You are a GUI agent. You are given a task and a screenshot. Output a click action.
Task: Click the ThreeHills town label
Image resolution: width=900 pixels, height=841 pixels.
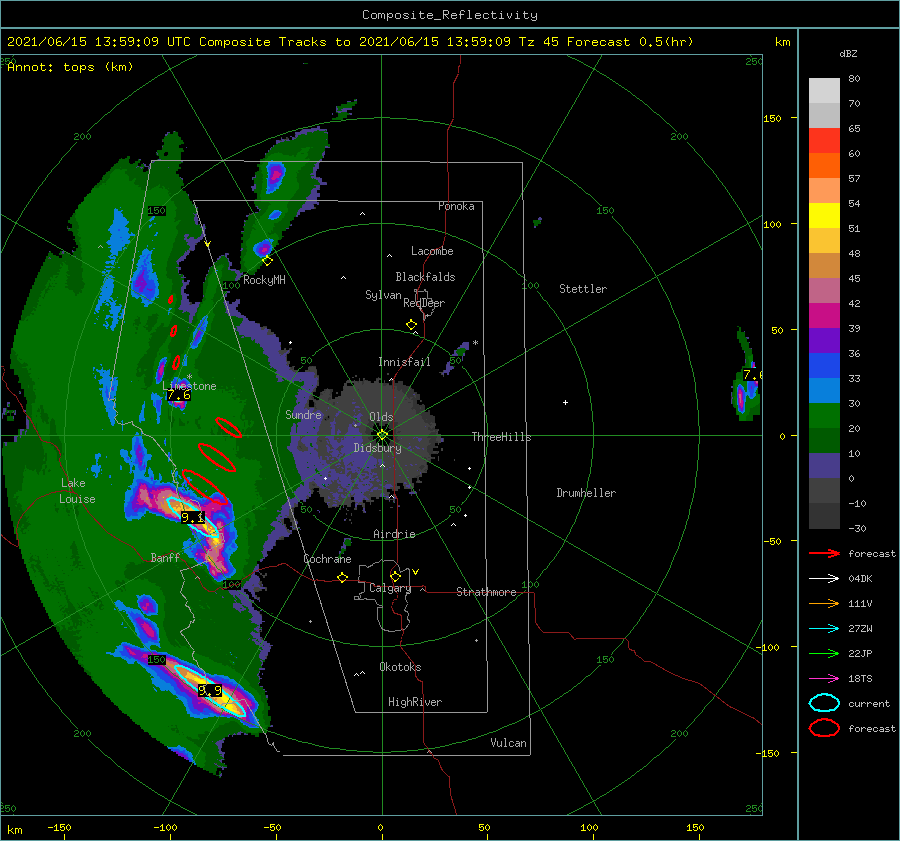[502, 437]
